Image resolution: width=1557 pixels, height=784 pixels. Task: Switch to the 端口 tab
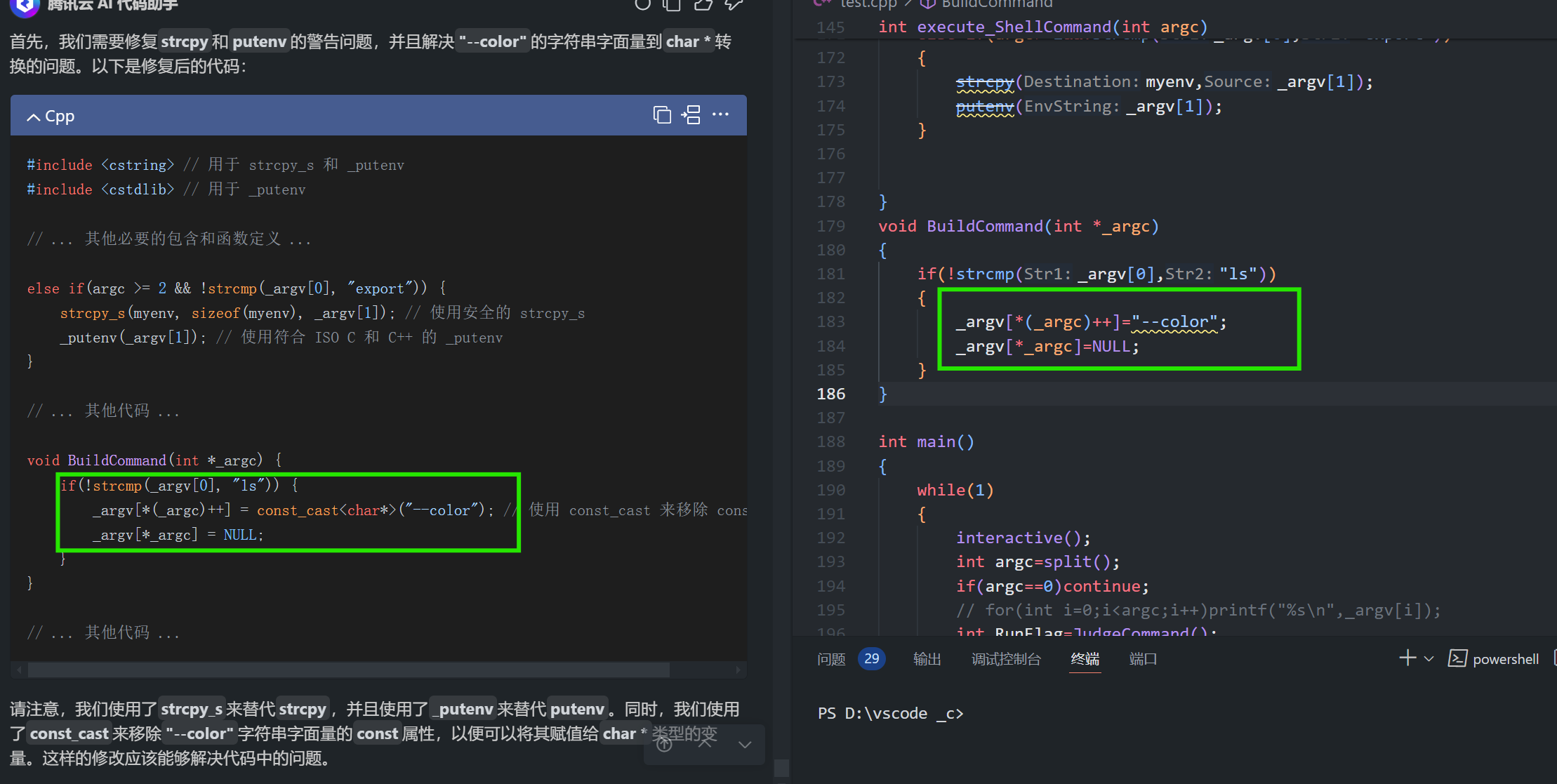1143,659
